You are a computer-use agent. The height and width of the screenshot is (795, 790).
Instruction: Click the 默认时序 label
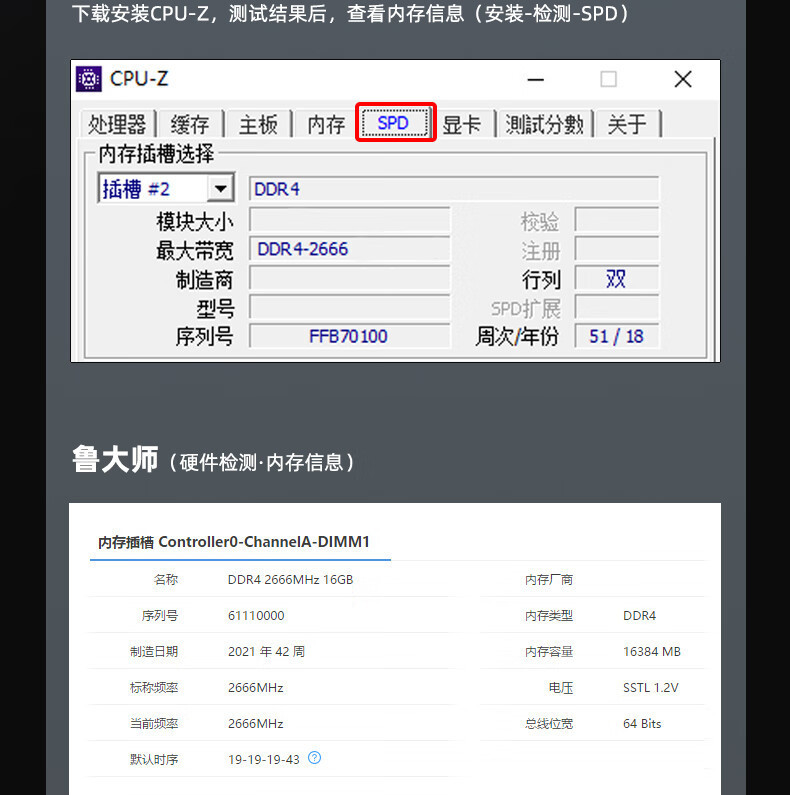pyautogui.click(x=154, y=760)
